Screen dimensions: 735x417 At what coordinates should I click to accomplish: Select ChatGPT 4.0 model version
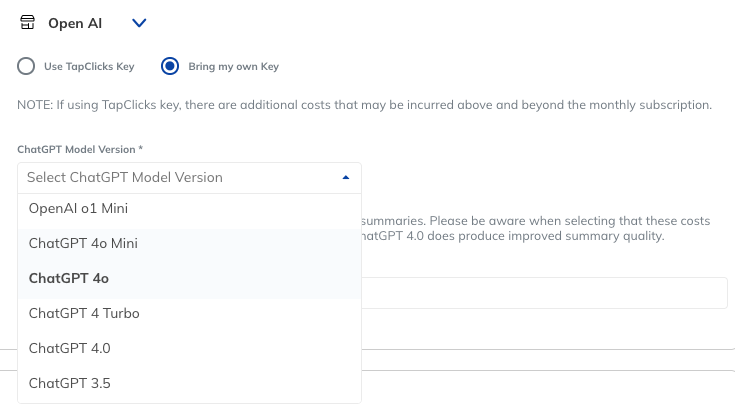click(189, 349)
